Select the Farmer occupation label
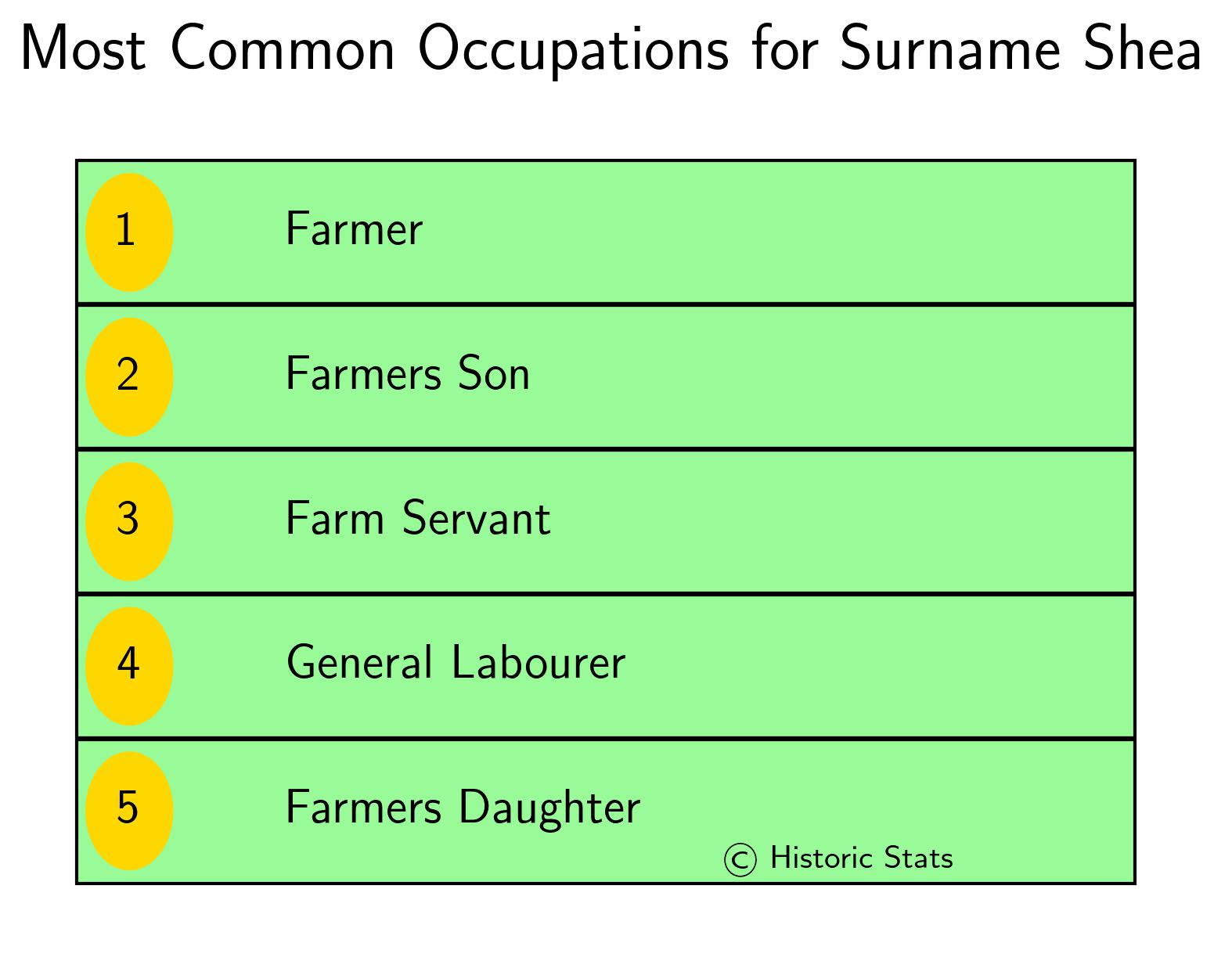The height and width of the screenshot is (979, 1232). [354, 229]
